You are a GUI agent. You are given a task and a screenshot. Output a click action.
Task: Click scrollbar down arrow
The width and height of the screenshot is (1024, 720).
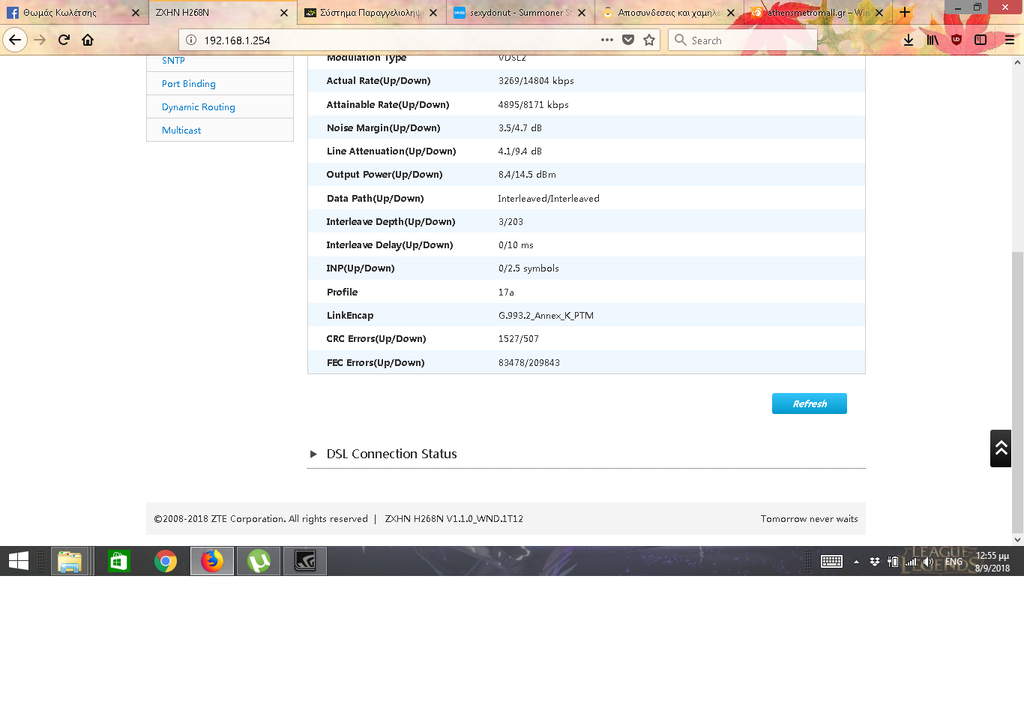1017,540
